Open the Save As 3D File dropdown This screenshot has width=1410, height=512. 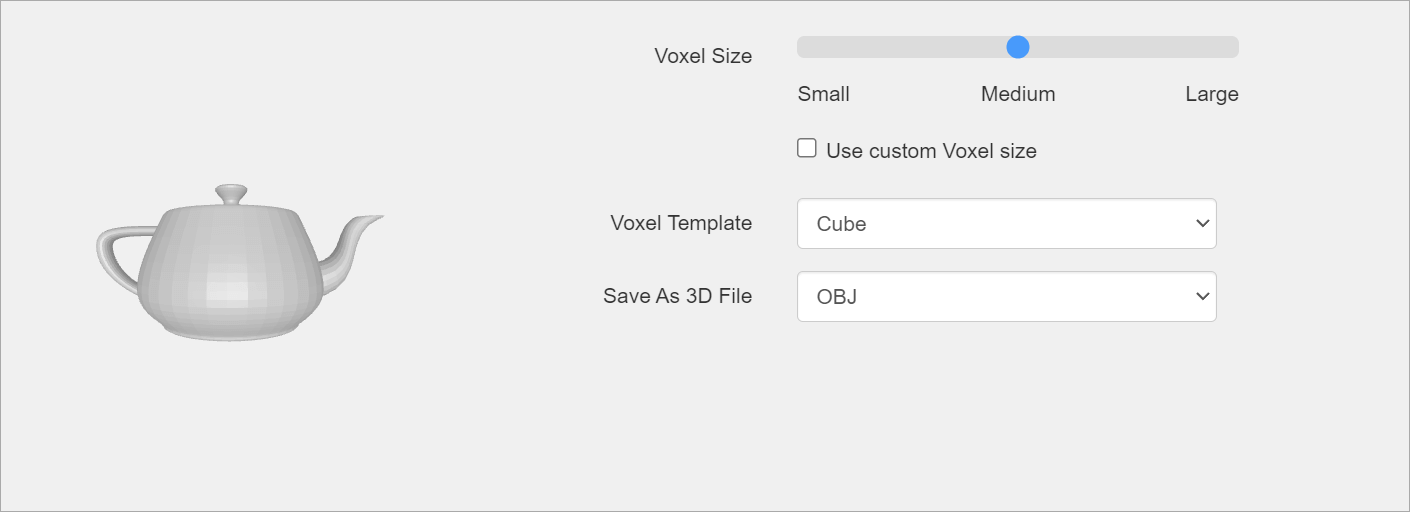click(1005, 296)
